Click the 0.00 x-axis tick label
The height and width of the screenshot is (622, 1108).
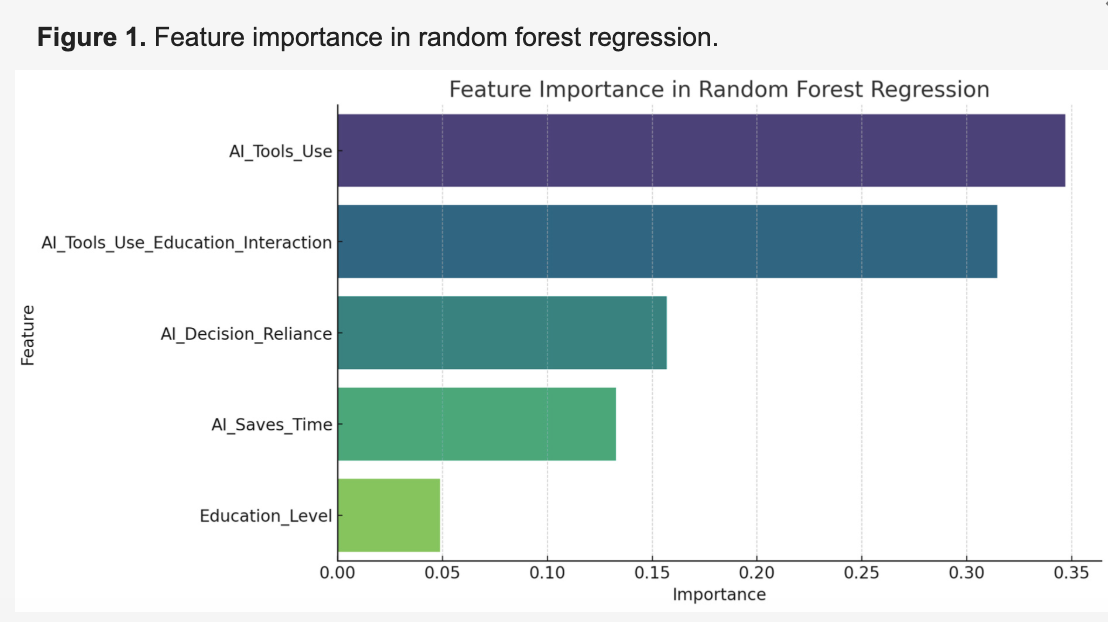click(x=338, y=574)
